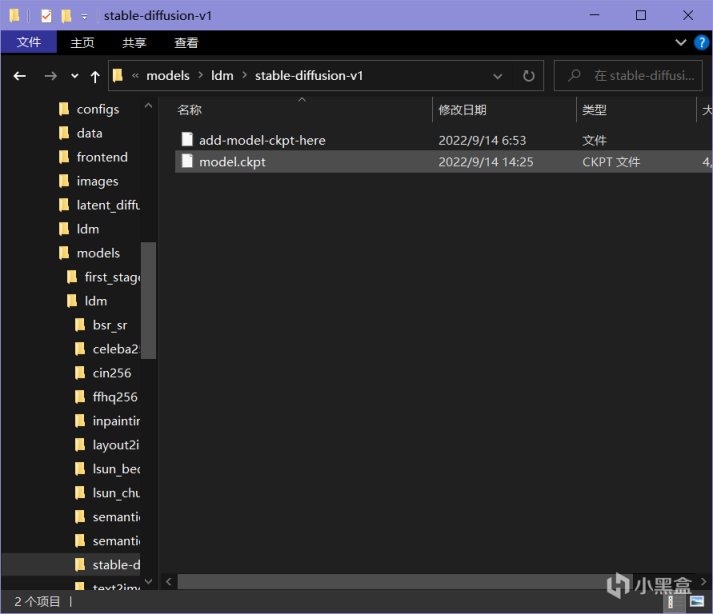Open the data folder in tree
The height and width of the screenshot is (614, 713).
[x=89, y=133]
